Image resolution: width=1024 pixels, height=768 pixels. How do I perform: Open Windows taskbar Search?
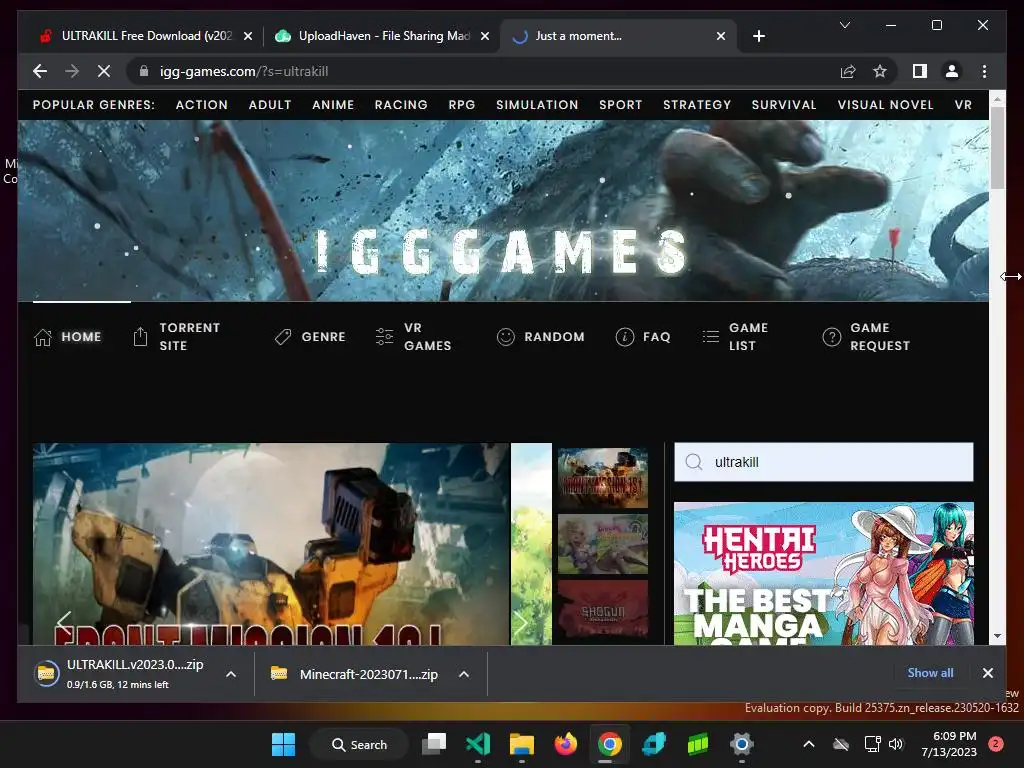pyautogui.click(x=359, y=744)
